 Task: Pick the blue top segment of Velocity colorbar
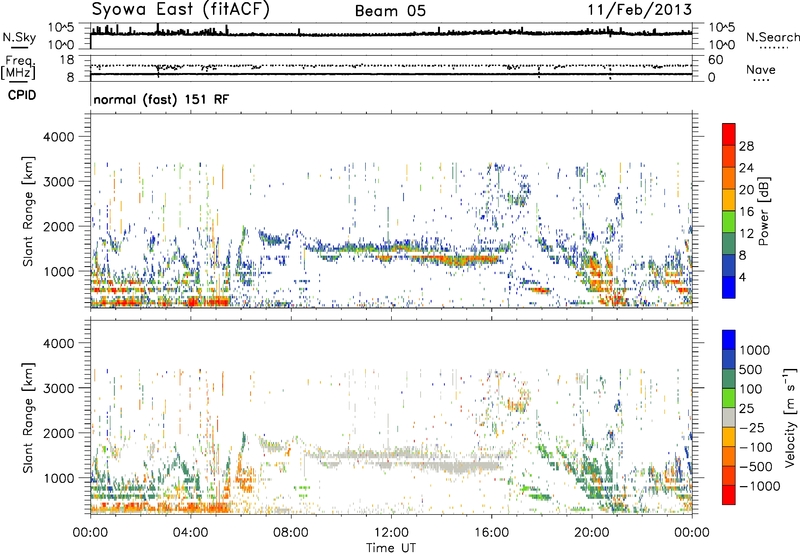point(729,340)
